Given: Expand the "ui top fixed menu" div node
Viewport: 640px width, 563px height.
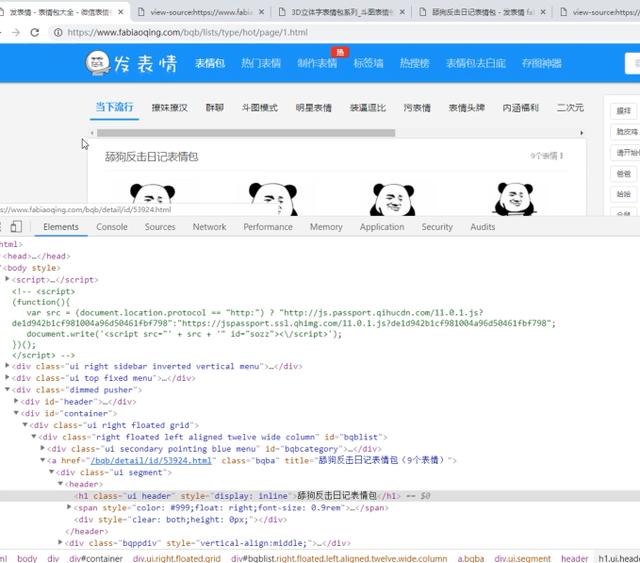Looking at the screenshot, I should [x=7, y=378].
